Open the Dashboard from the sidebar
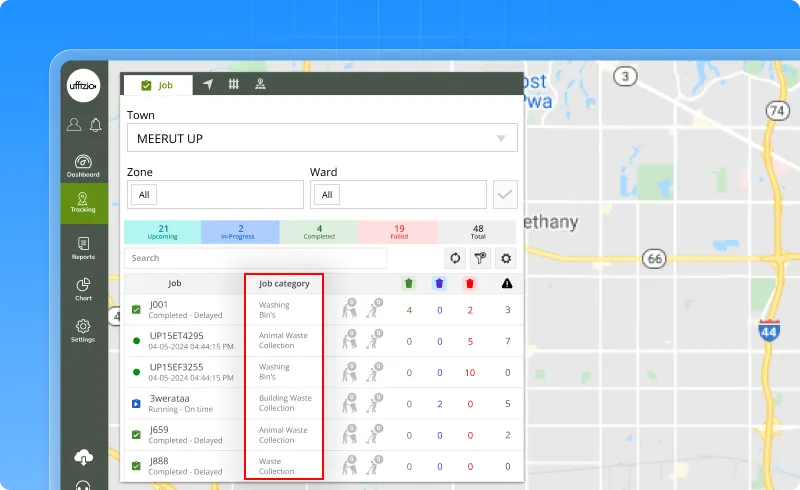800x490 pixels. coord(83,165)
